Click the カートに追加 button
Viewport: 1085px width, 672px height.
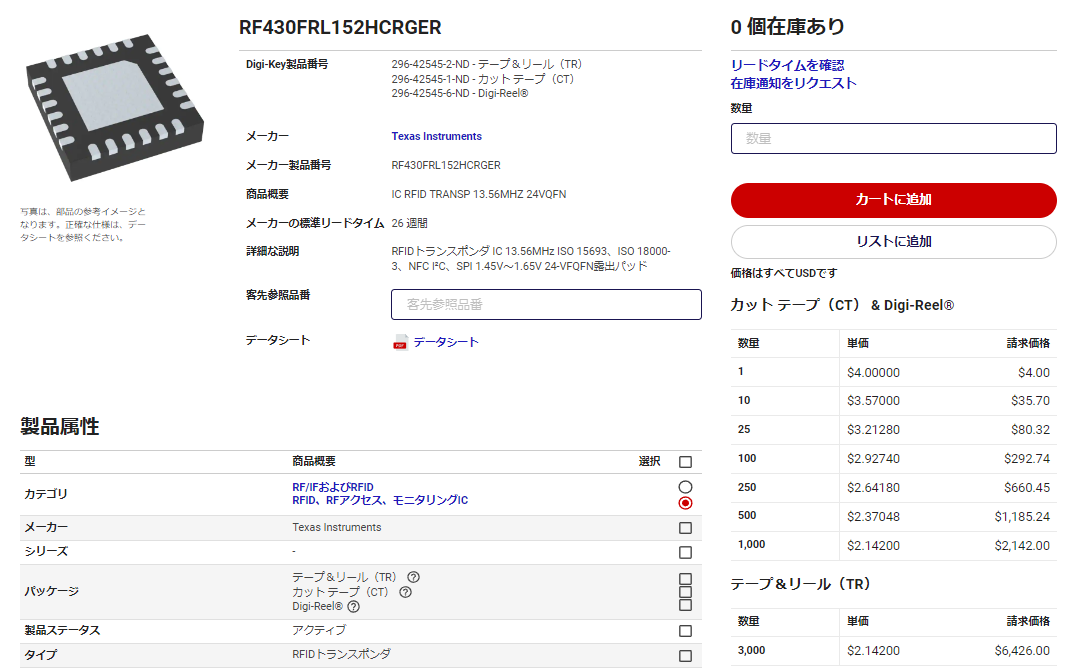click(893, 200)
